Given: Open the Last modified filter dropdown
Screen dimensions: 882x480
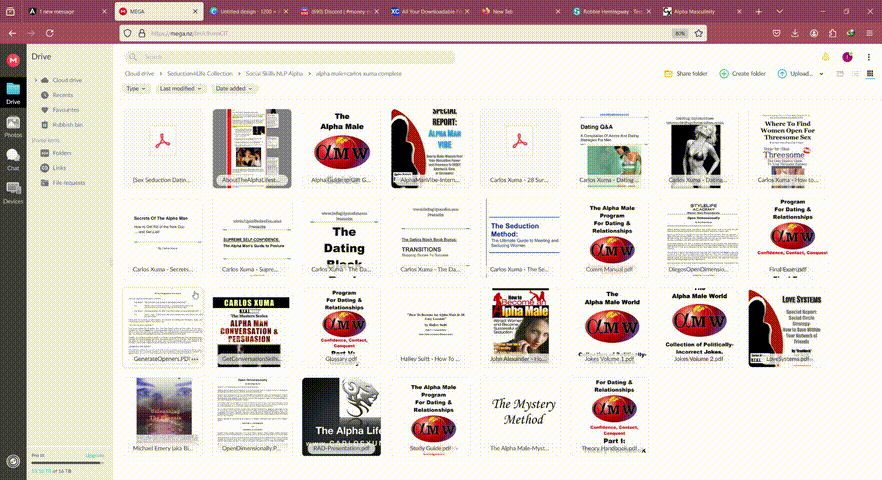Looking at the screenshot, I should tap(180, 88).
